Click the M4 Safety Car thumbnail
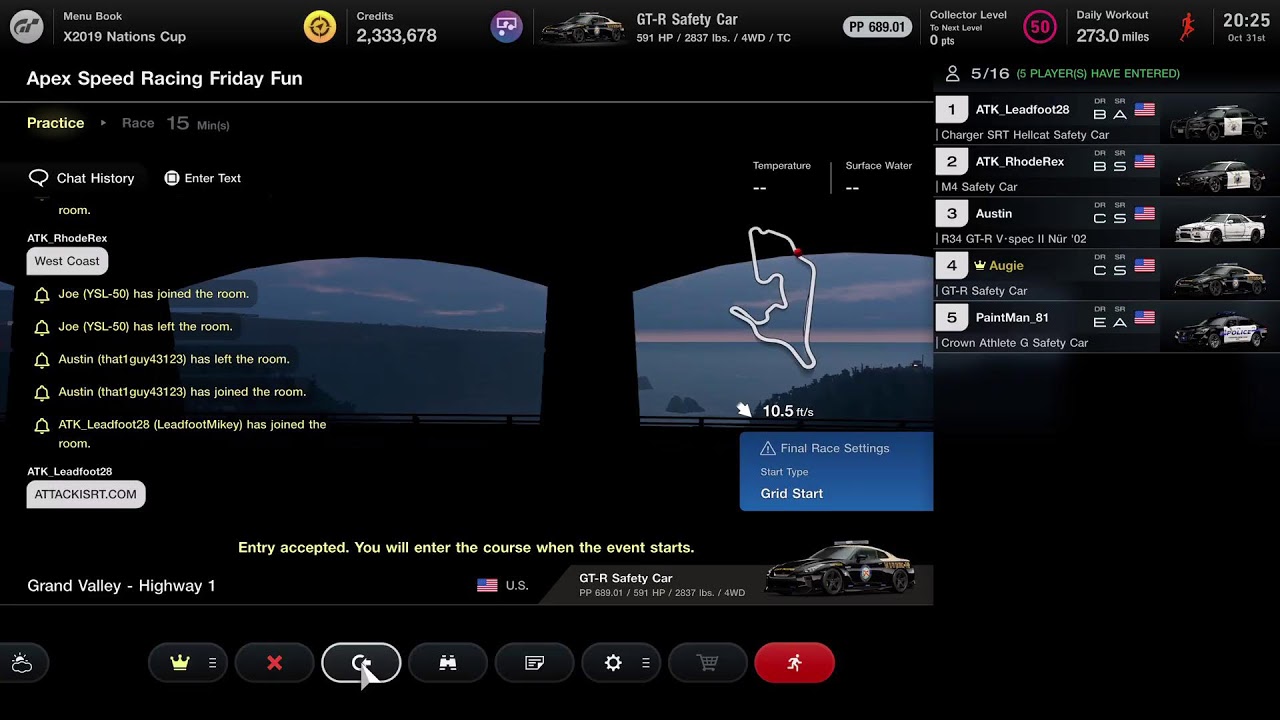The width and height of the screenshot is (1280, 720). pos(1220,173)
